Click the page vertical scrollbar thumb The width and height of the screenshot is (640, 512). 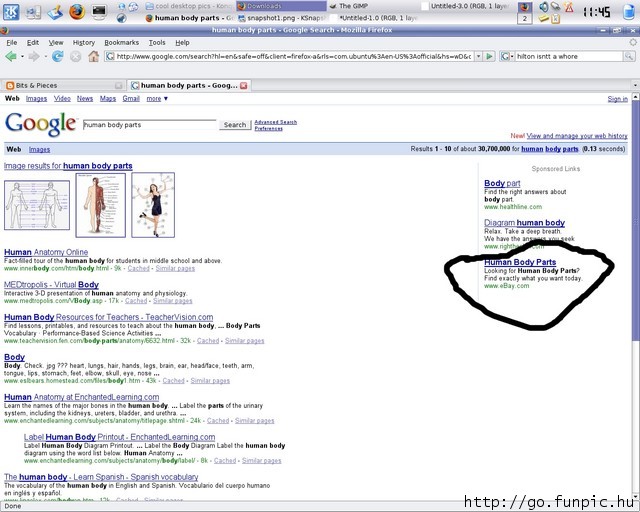pyautogui.click(x=636, y=220)
